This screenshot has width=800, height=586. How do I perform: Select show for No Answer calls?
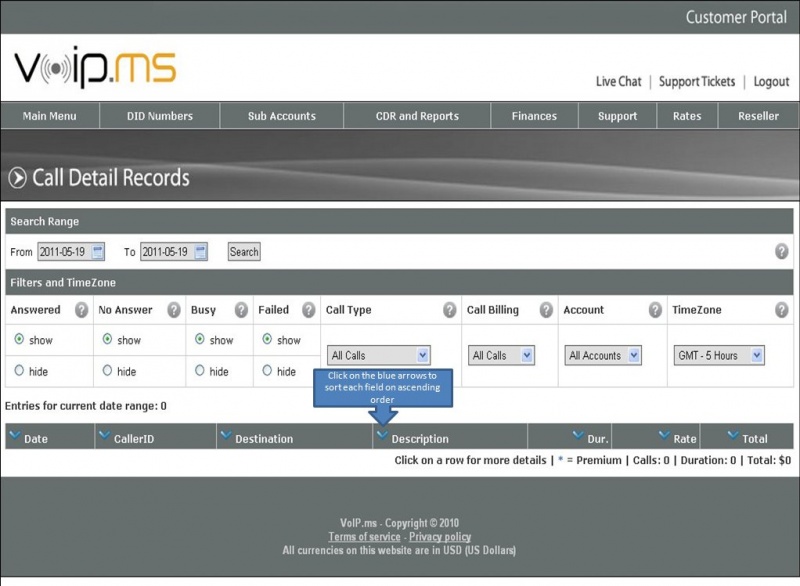pyautogui.click(x=107, y=339)
